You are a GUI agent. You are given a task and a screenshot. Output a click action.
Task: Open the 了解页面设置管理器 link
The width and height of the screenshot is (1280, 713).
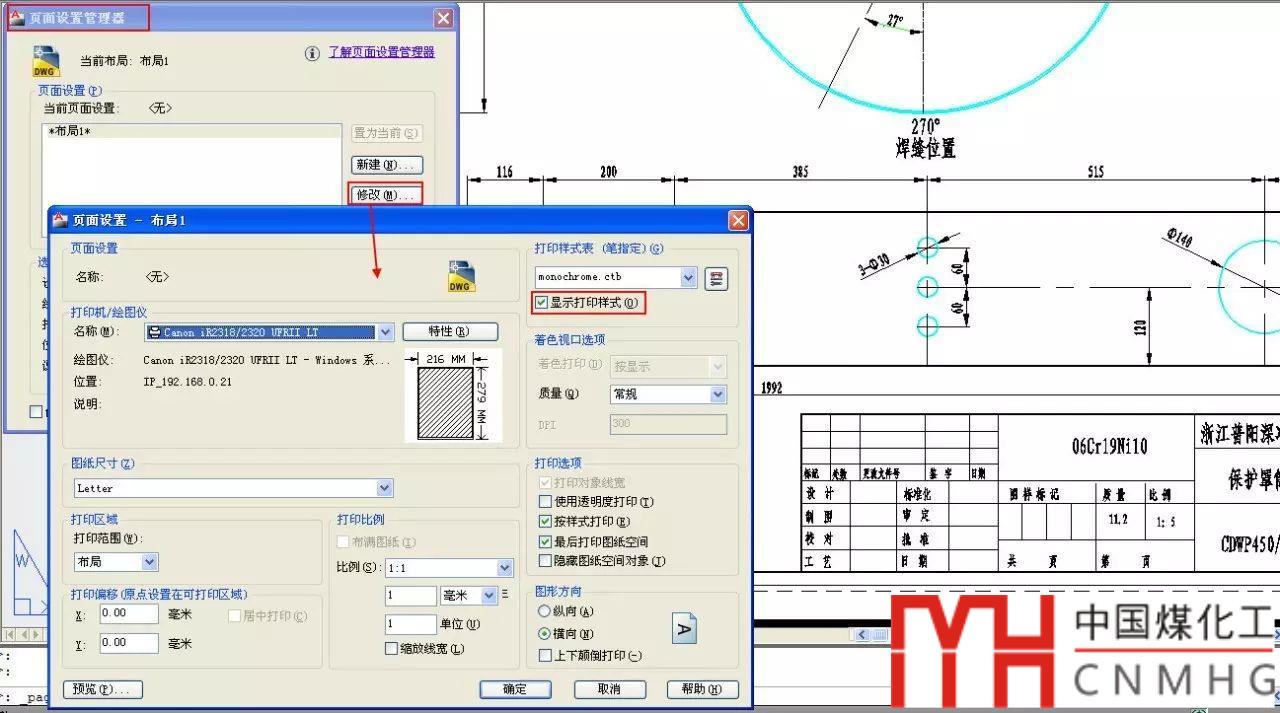click(382, 52)
